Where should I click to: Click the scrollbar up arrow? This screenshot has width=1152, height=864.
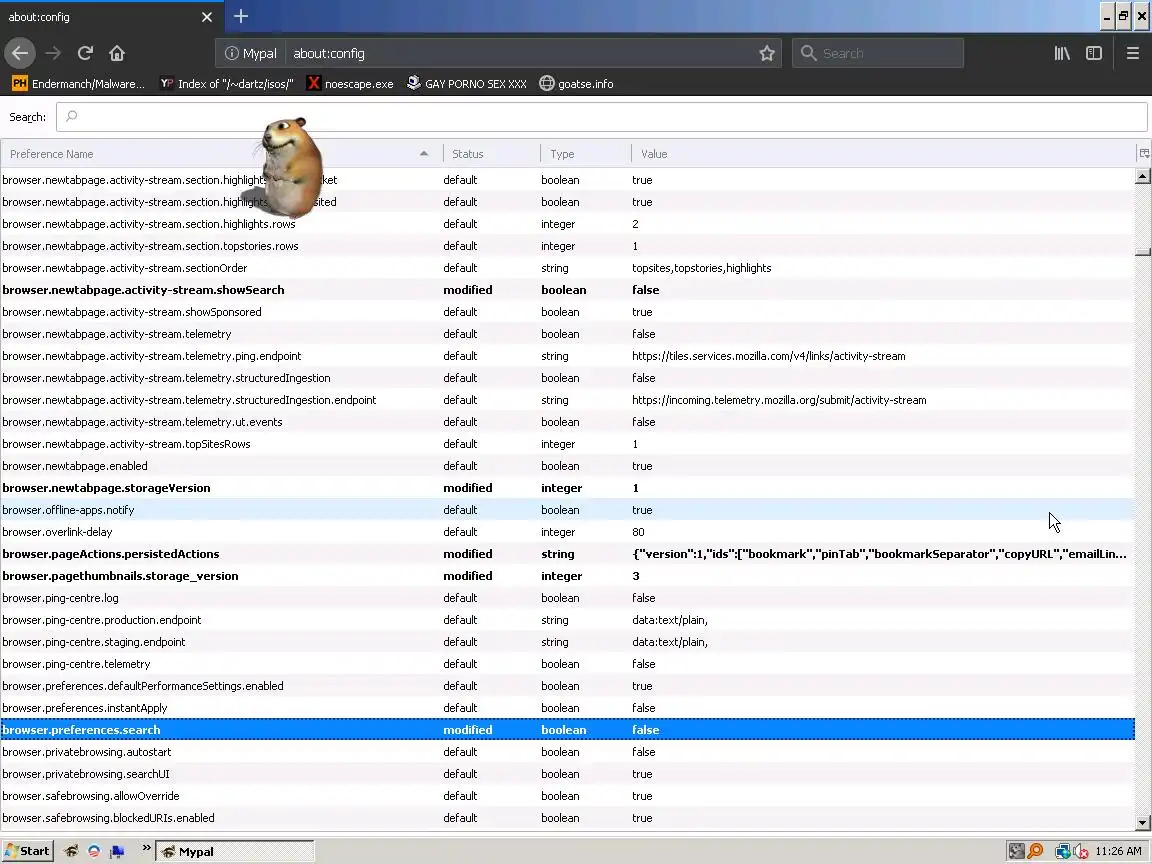tap(1142, 176)
